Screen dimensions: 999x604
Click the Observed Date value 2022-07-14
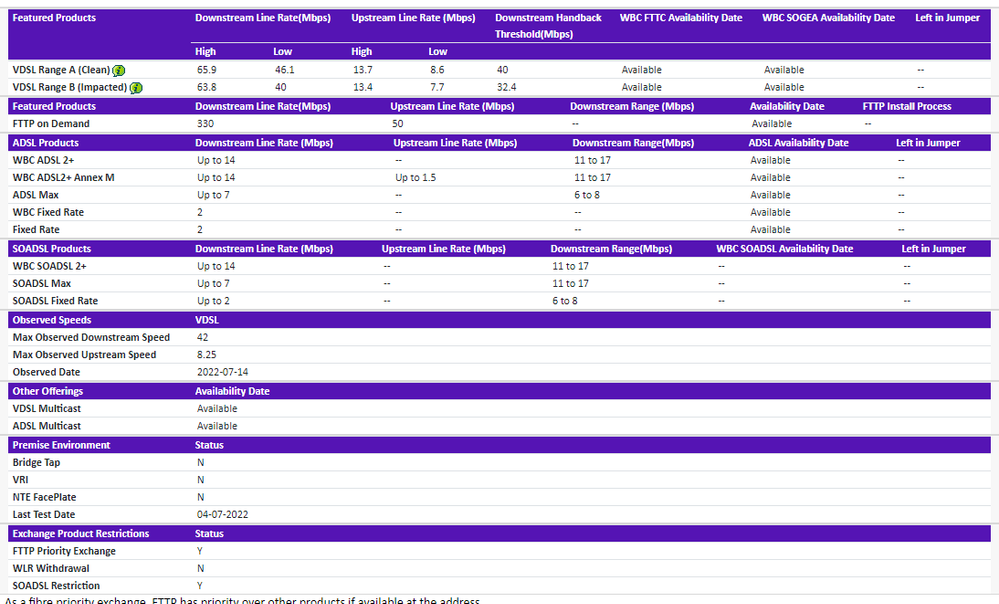pos(223,372)
